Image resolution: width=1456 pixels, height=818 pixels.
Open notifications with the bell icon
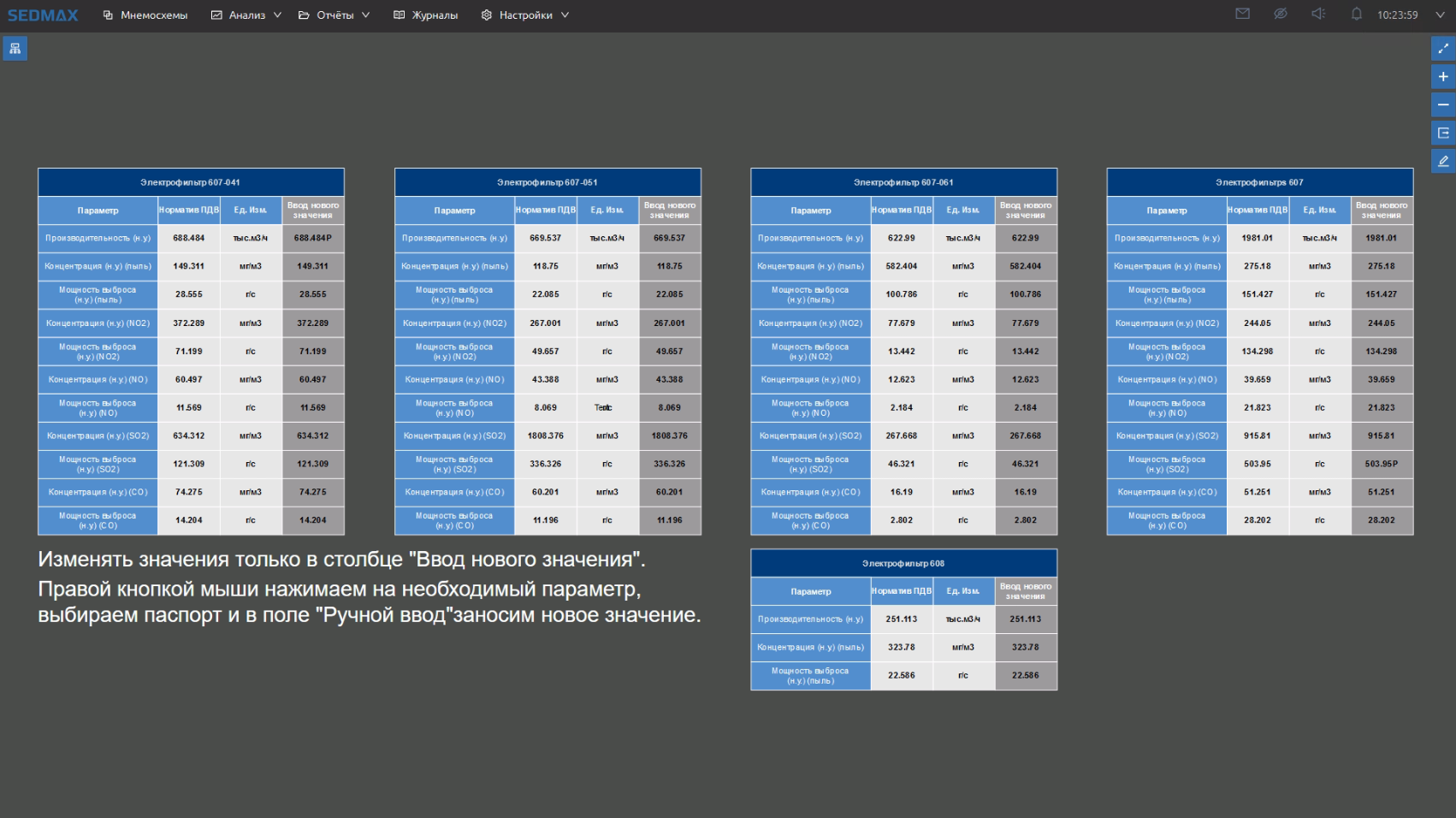1356,14
